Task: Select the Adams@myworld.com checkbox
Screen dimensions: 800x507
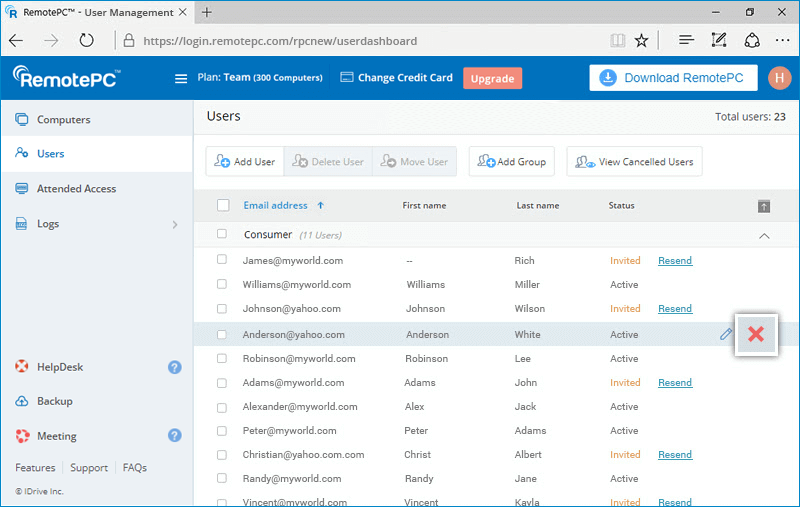Action: (221, 383)
